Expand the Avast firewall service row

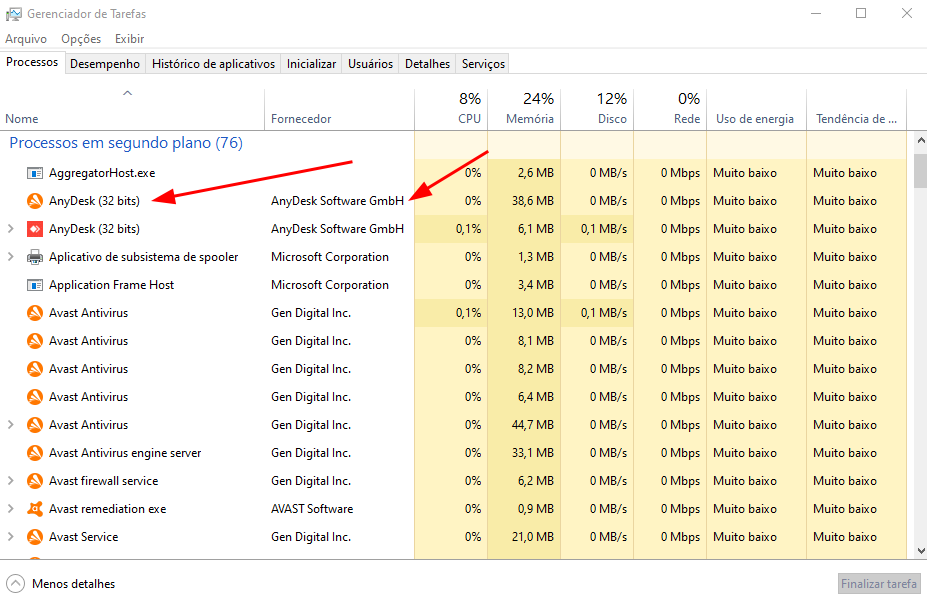pyautogui.click(x=11, y=481)
